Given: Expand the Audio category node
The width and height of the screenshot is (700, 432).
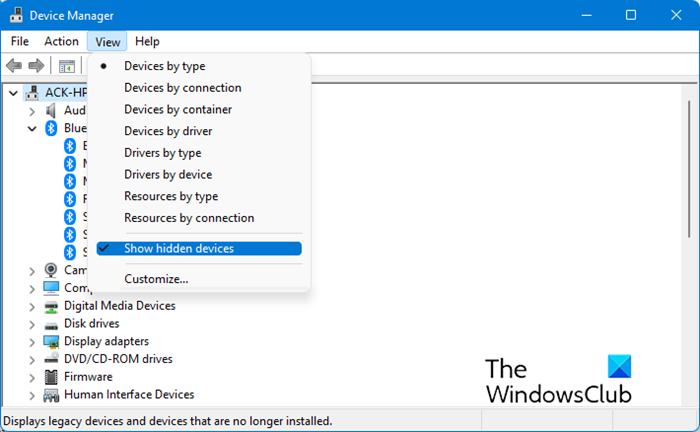Looking at the screenshot, I should click(32, 111).
